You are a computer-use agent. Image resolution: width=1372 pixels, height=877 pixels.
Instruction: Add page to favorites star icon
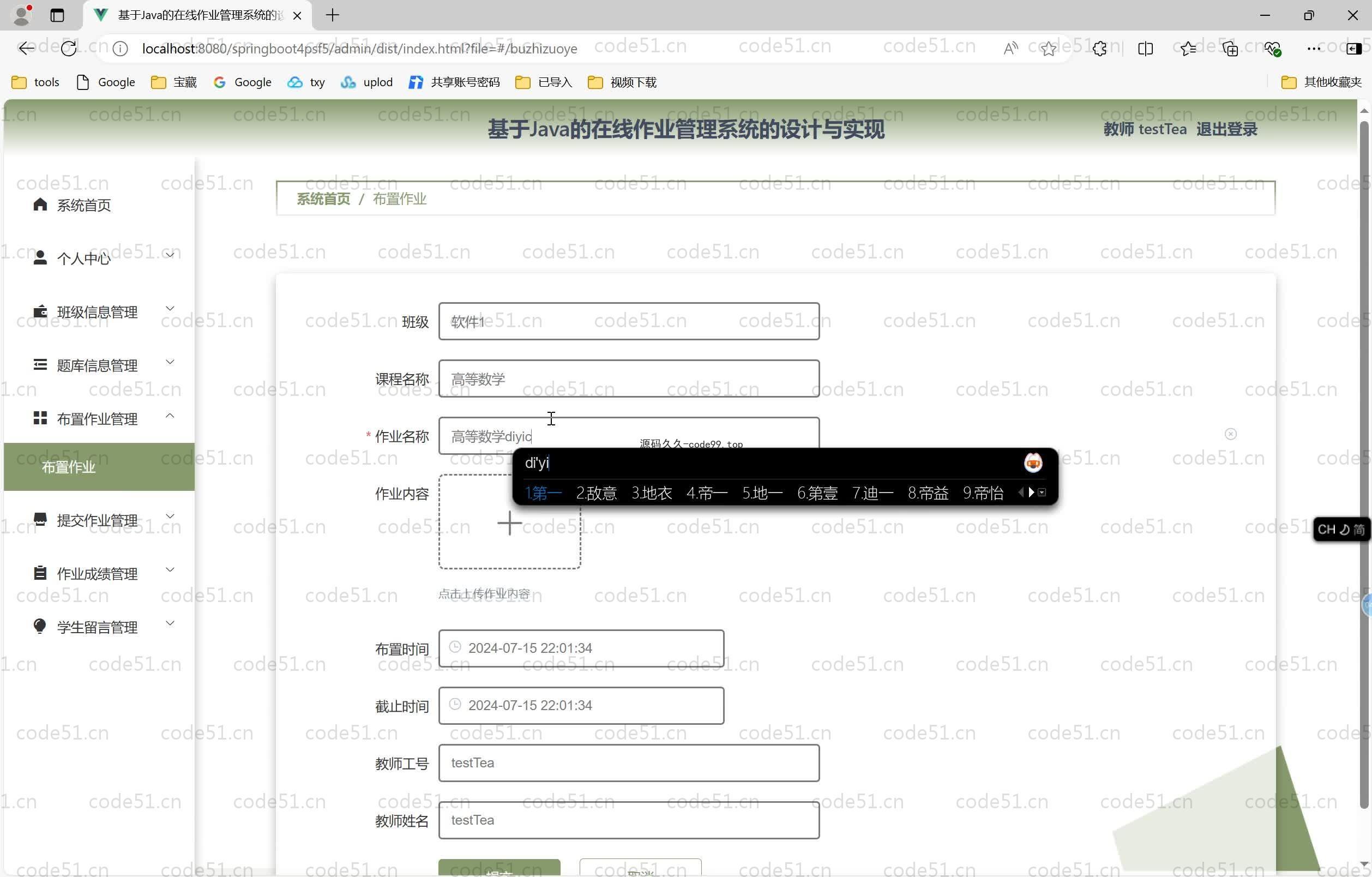pos(1049,49)
